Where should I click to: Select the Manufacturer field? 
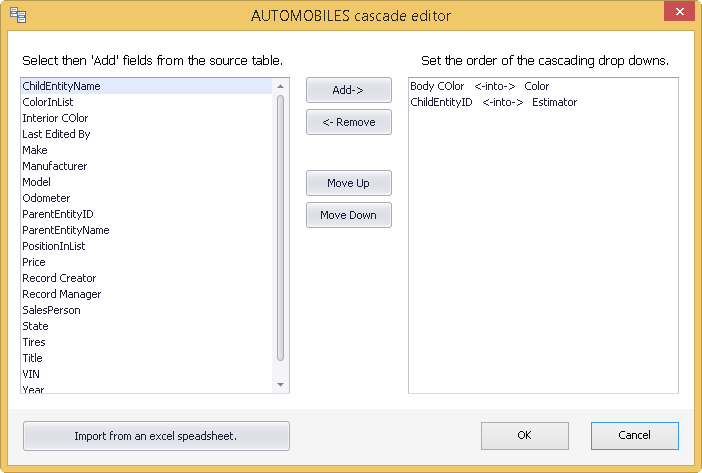click(x=146, y=166)
